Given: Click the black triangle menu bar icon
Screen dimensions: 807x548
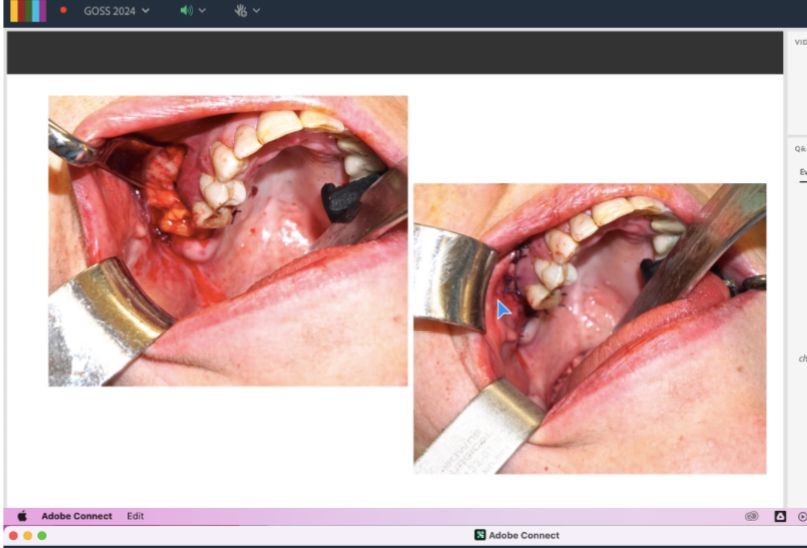Looking at the screenshot, I should pos(780,516).
